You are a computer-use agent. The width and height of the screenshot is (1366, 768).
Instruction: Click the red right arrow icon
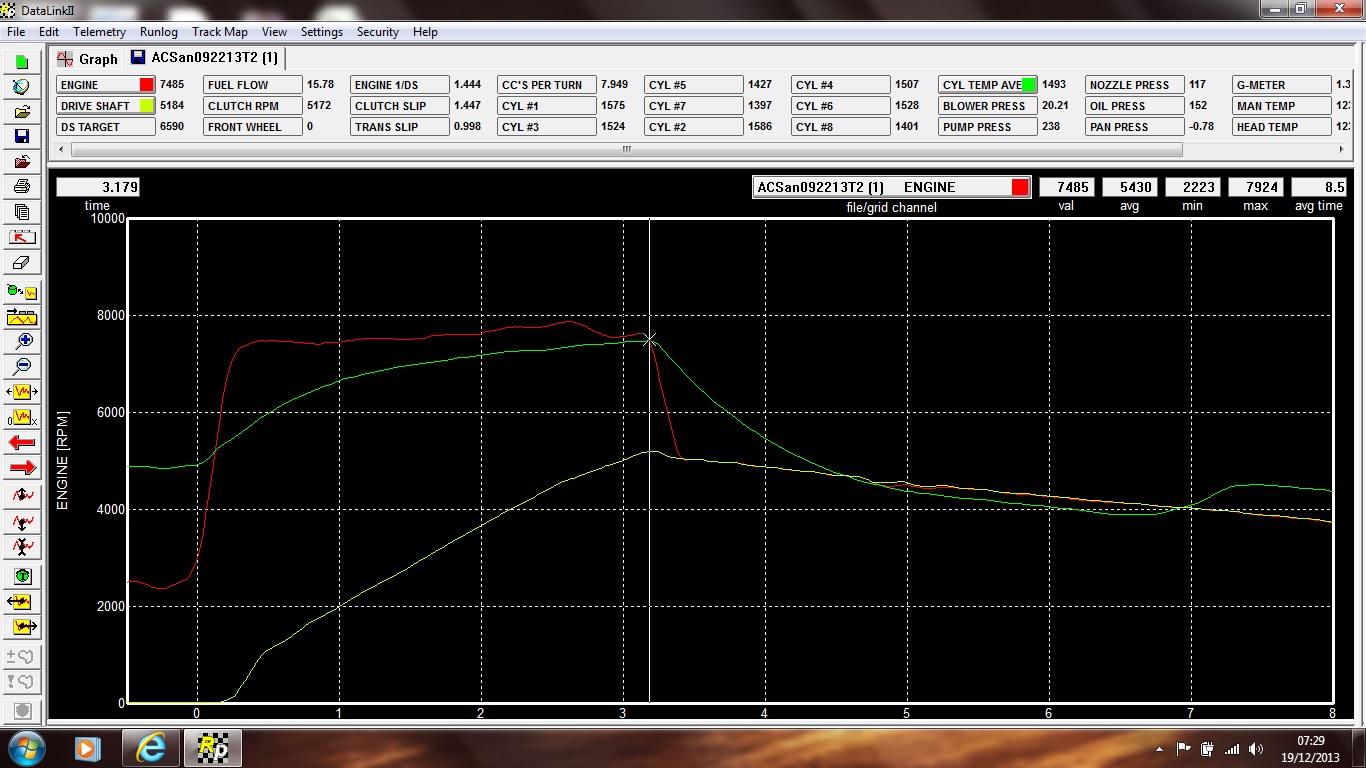22,467
